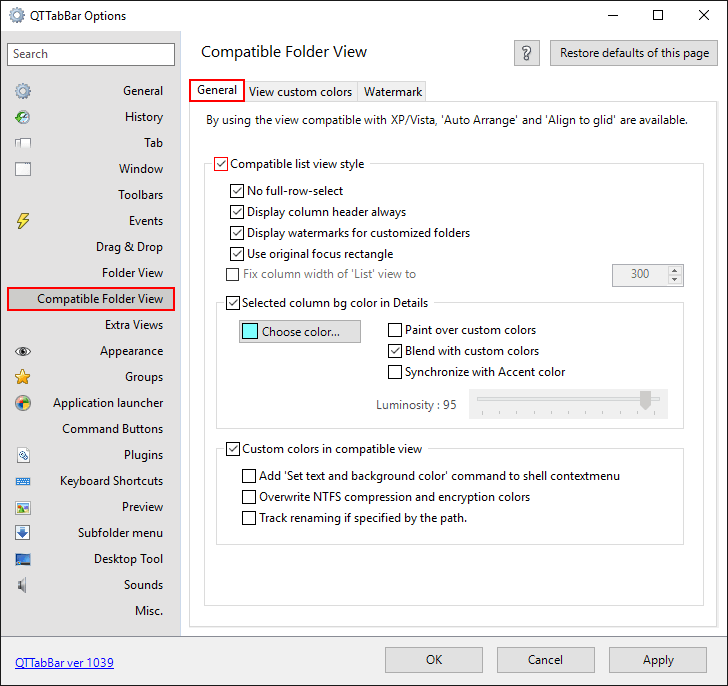Toggle Selected column bg color in Details
Image resolution: width=728 pixels, height=686 pixels.
pos(233,303)
